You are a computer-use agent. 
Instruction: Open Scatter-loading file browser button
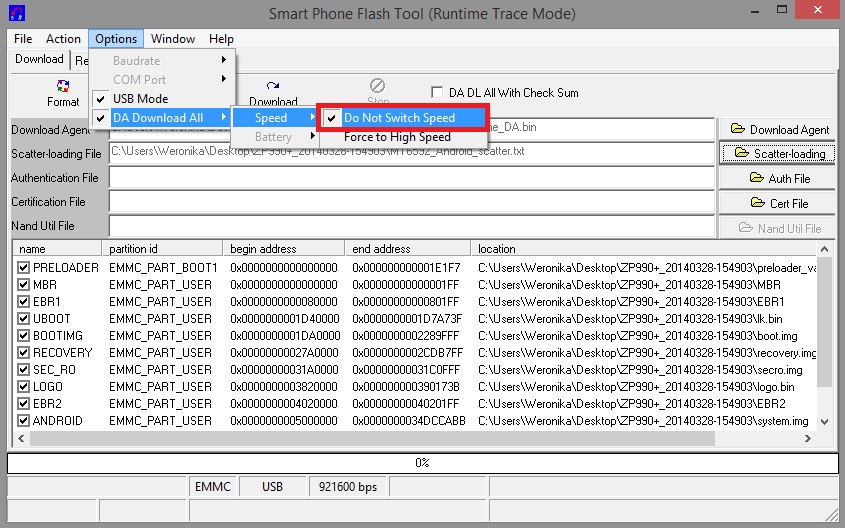click(778, 153)
